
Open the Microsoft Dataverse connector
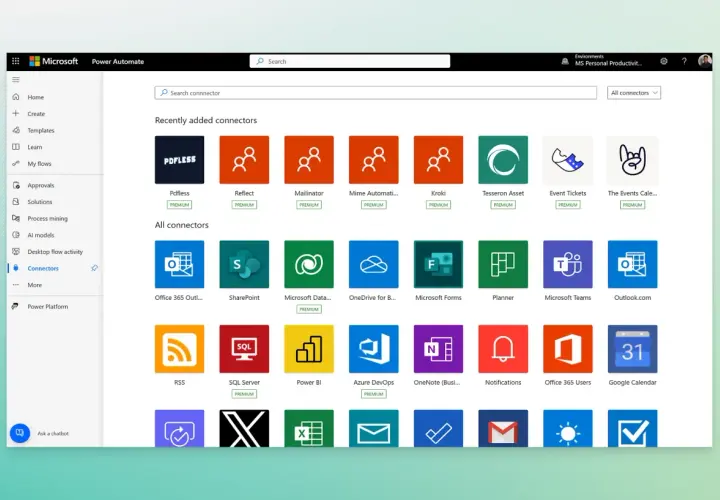(x=309, y=264)
